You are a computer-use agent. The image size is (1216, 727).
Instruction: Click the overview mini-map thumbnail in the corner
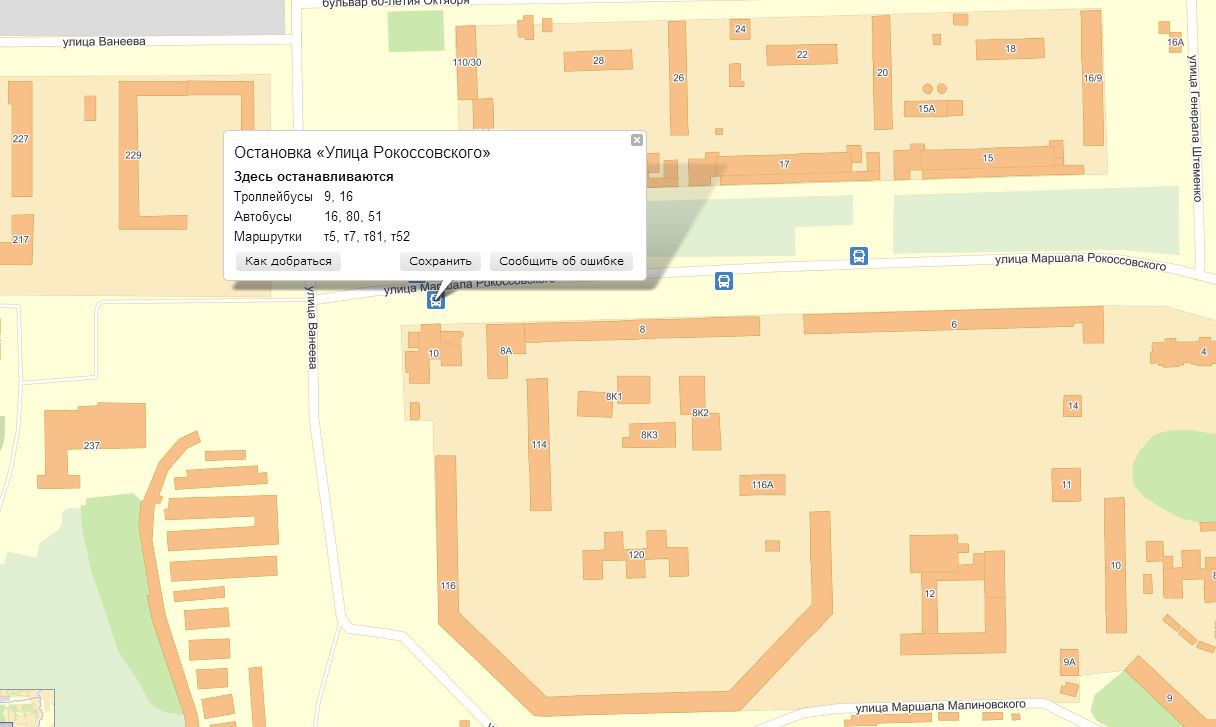[27, 708]
